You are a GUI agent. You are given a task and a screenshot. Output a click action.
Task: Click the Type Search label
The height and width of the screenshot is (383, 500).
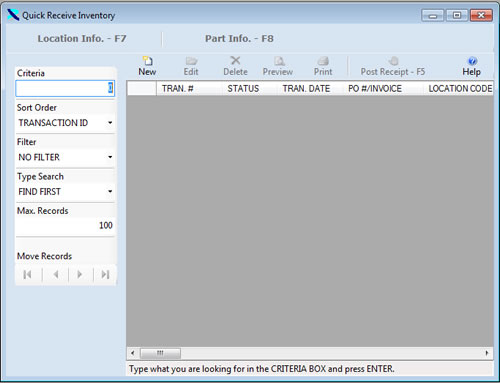tap(40, 177)
